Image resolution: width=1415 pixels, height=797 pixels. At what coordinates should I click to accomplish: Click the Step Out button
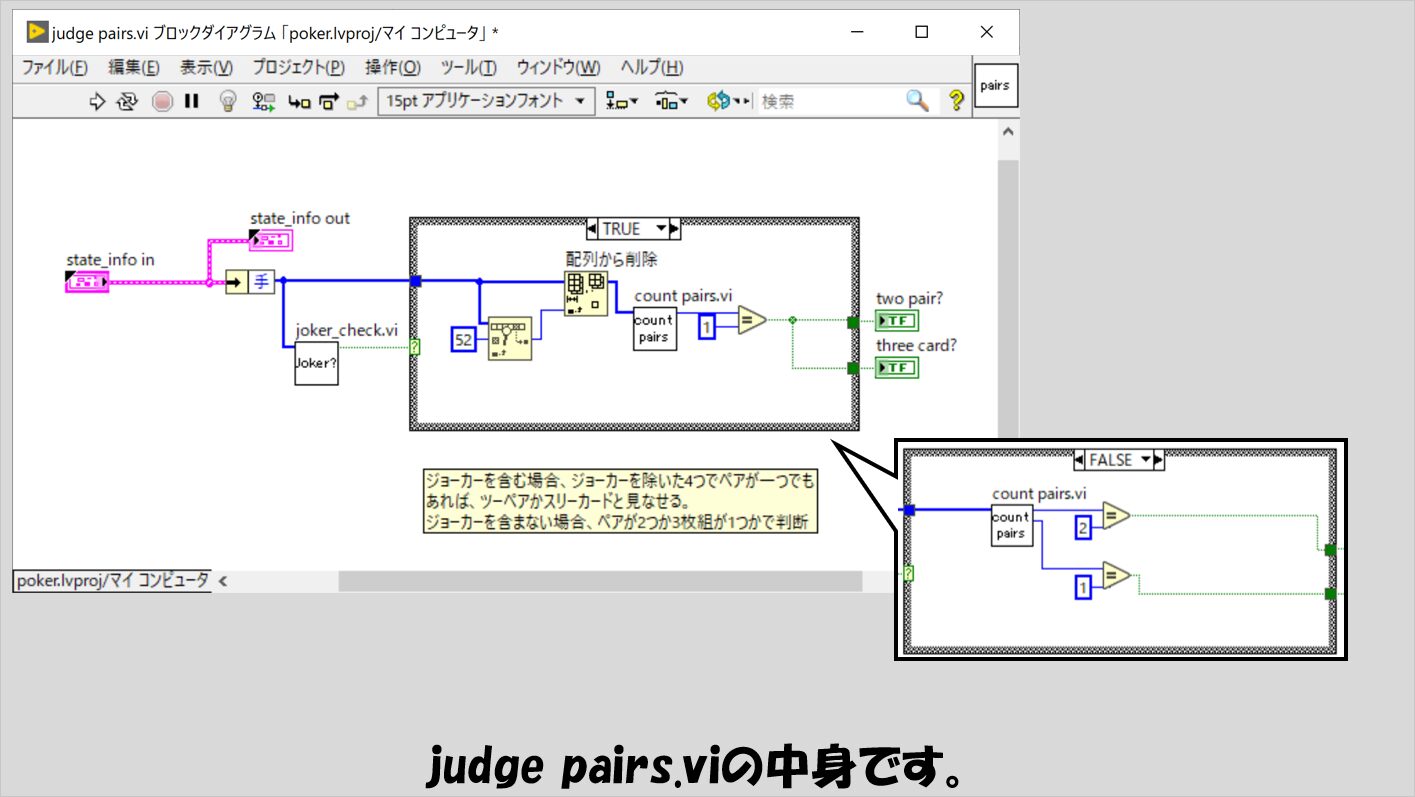point(357,101)
